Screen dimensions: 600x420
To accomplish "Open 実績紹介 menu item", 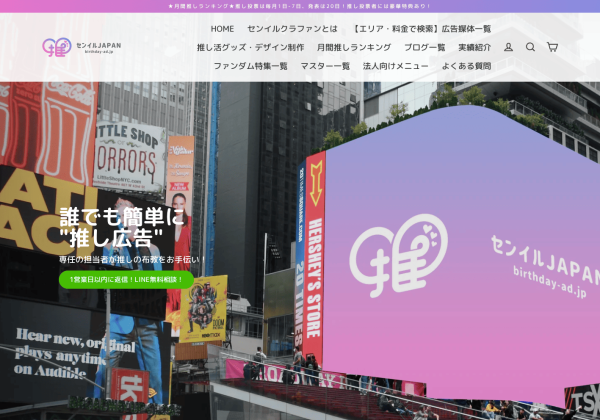I will click(x=474, y=47).
